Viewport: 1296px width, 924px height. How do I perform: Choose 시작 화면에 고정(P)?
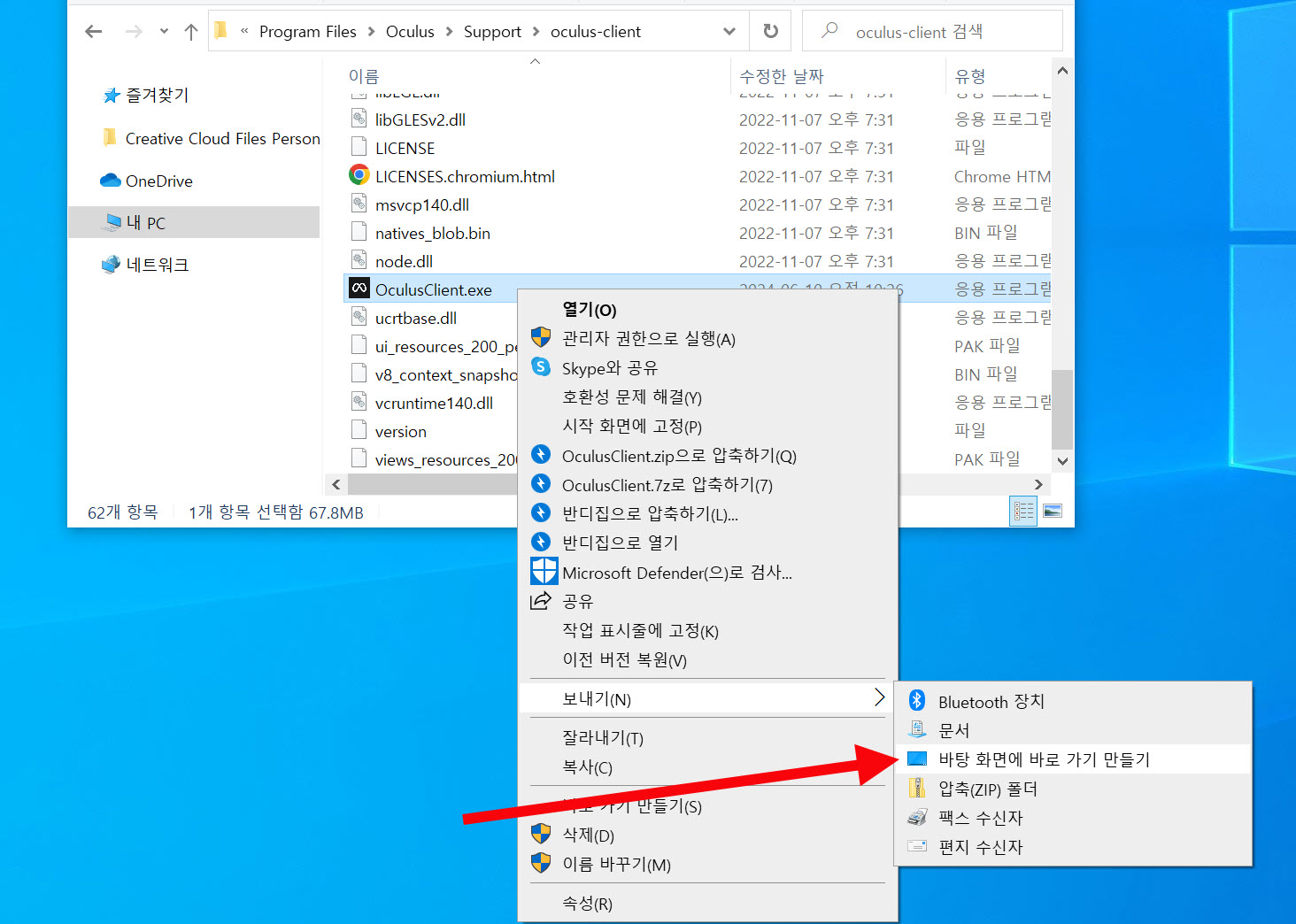[707, 427]
